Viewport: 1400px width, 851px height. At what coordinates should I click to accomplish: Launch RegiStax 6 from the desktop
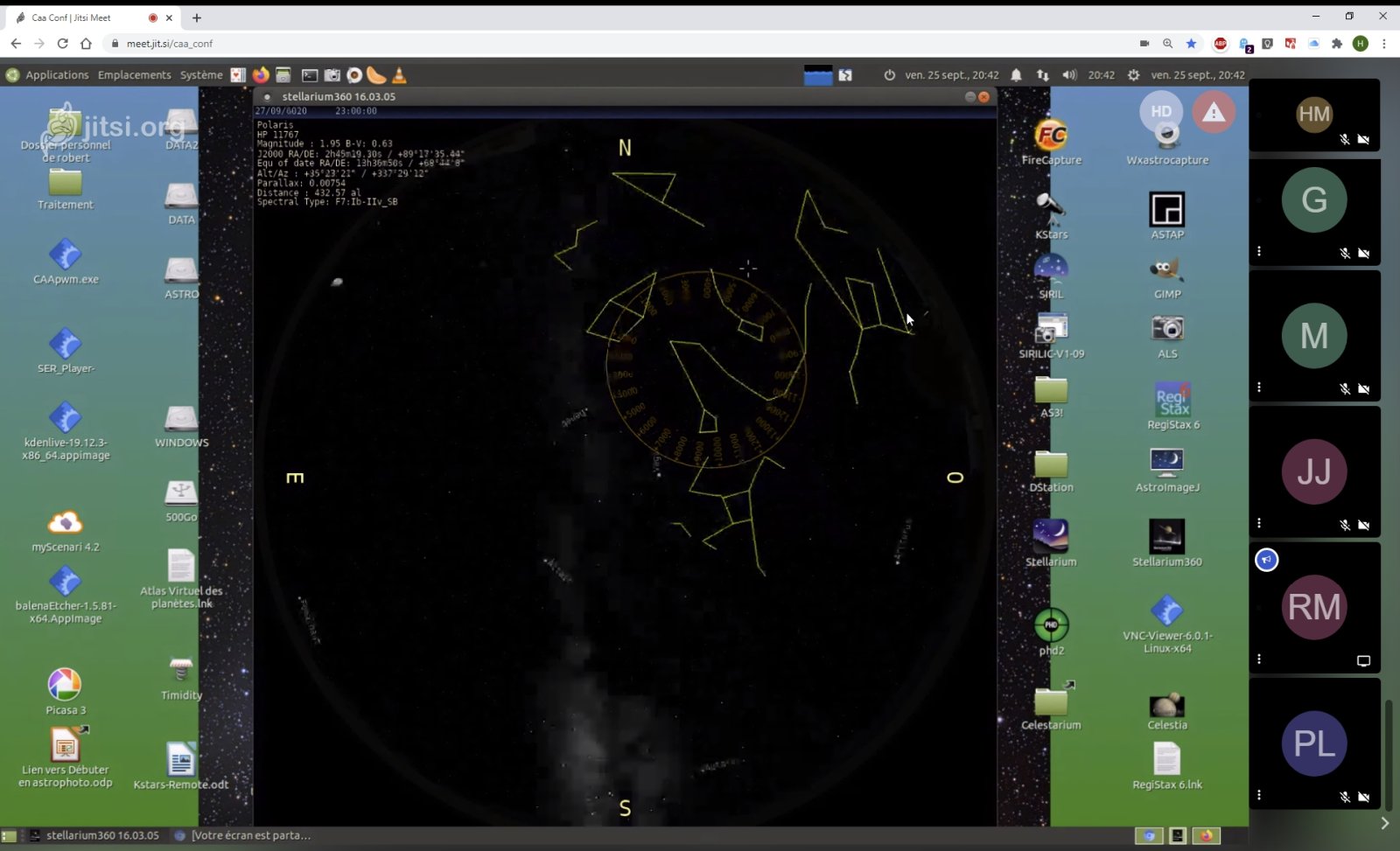1172,399
